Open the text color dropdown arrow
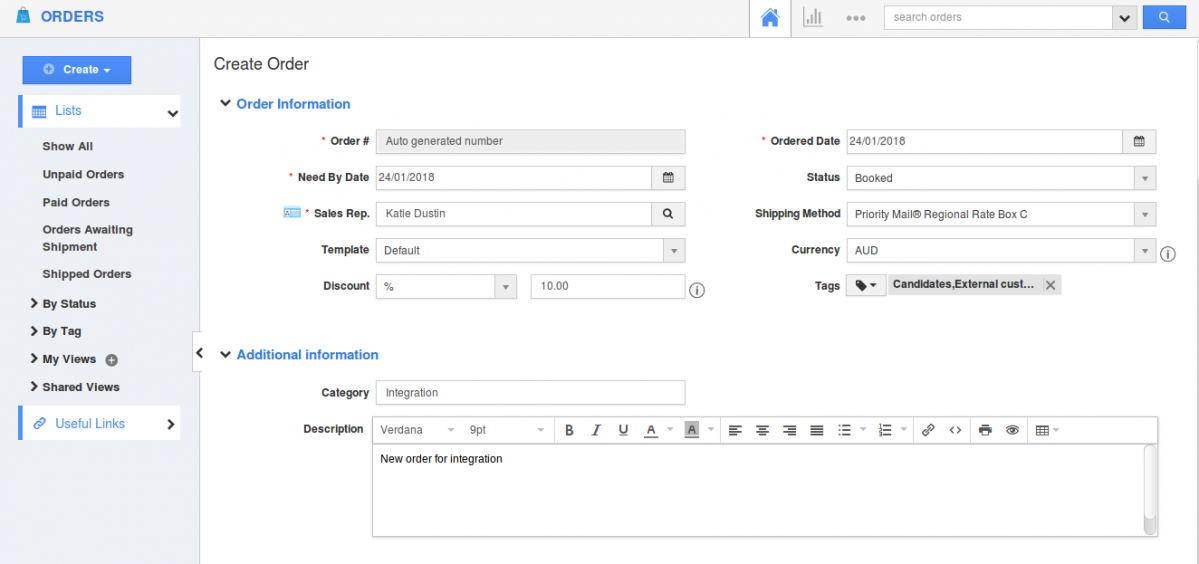 coord(671,430)
